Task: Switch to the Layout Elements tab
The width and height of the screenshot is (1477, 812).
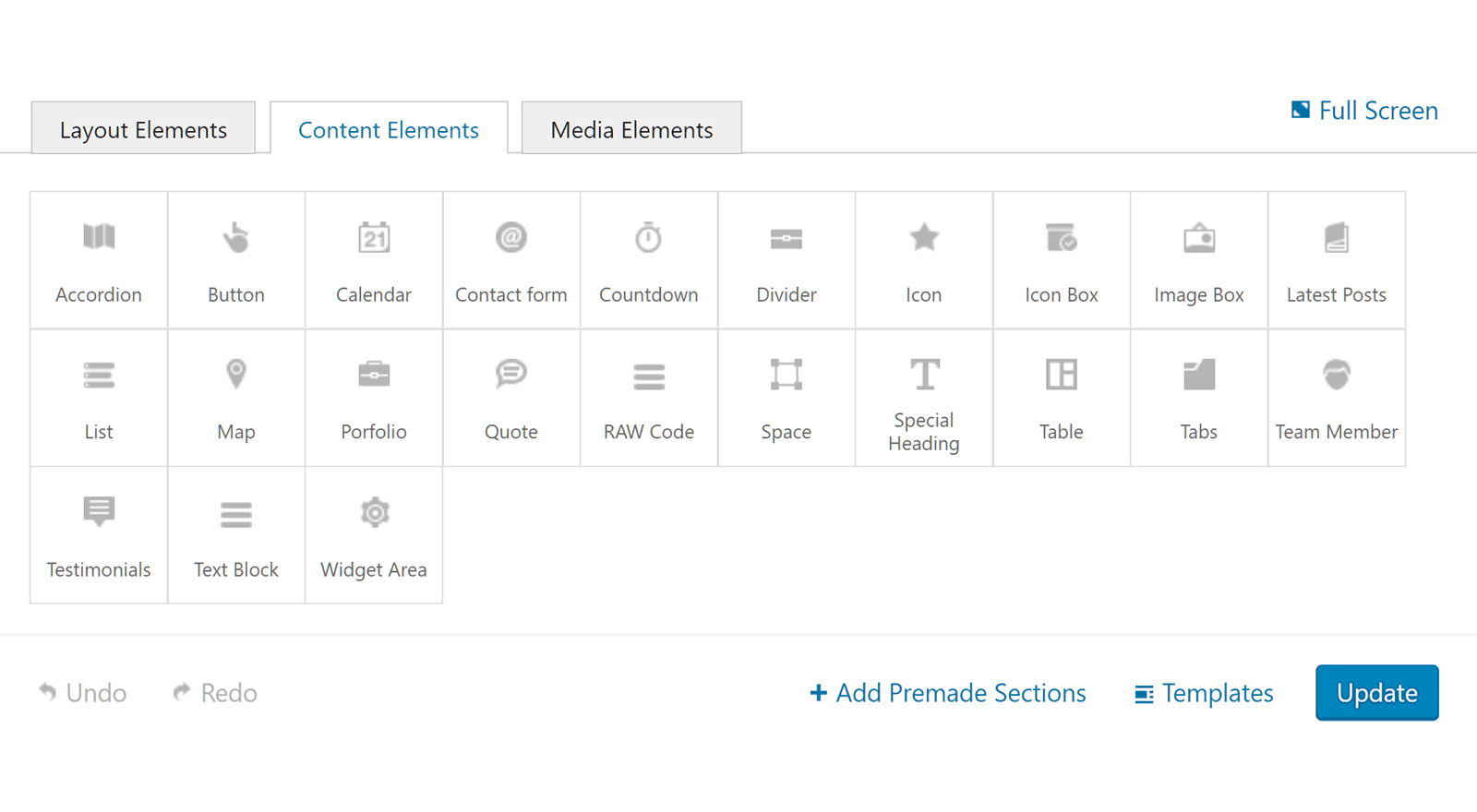Action: pos(143,129)
